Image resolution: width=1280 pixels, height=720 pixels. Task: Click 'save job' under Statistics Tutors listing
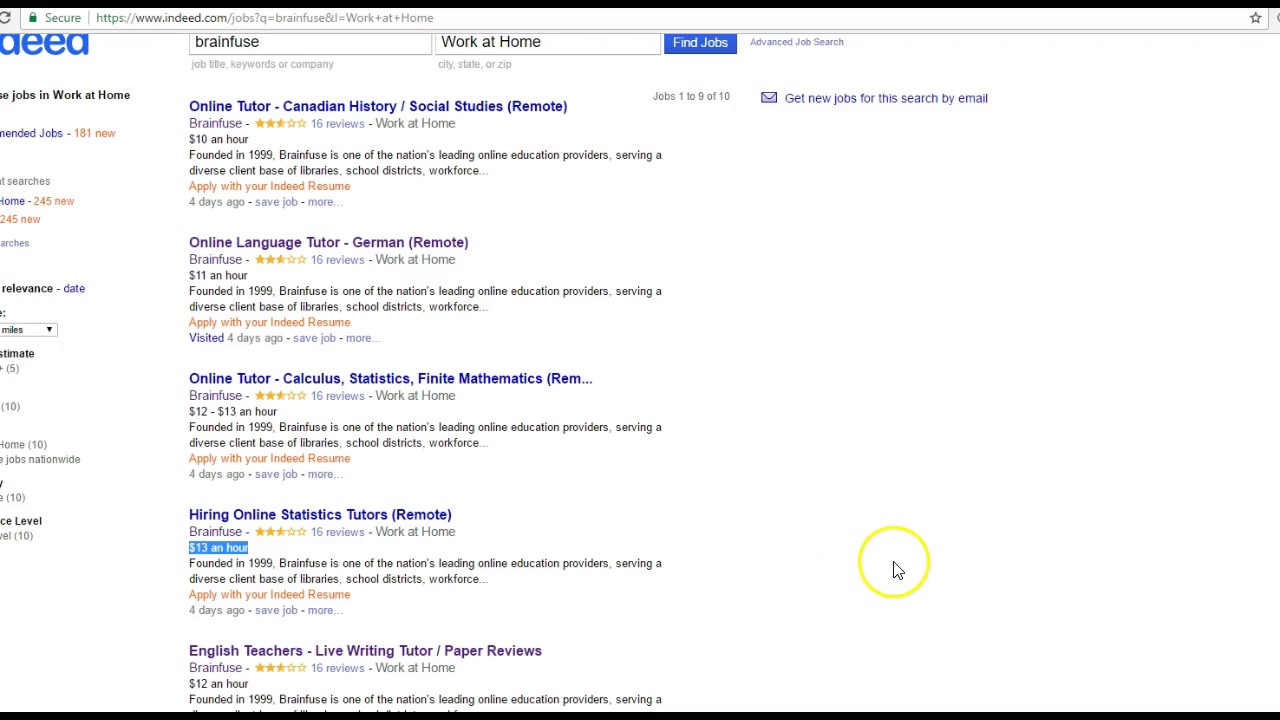(276, 610)
